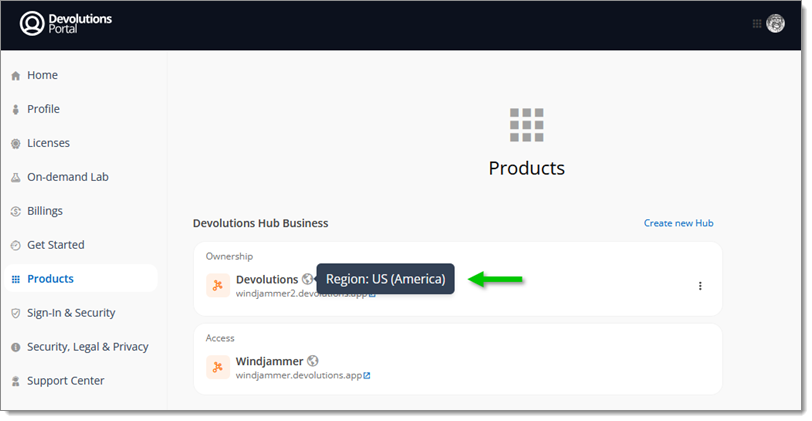
Task: Navigate to Billings
Action: click(45, 211)
